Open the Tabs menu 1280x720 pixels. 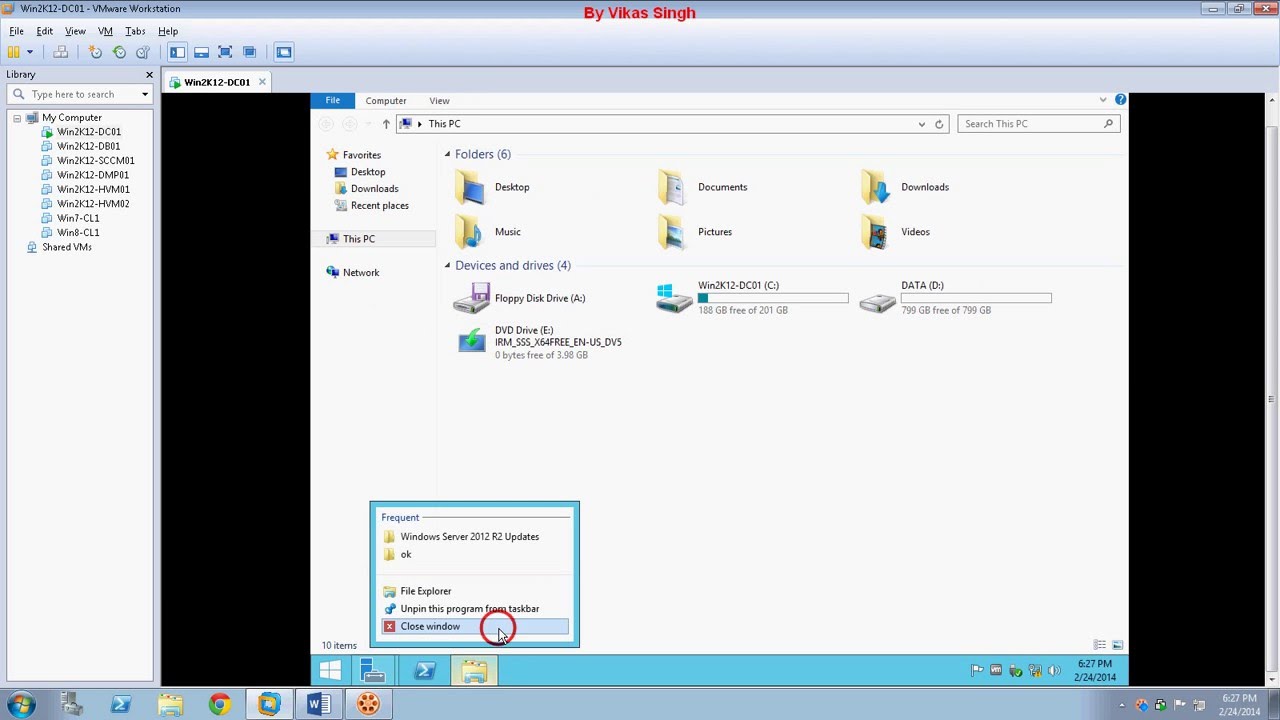coord(135,31)
